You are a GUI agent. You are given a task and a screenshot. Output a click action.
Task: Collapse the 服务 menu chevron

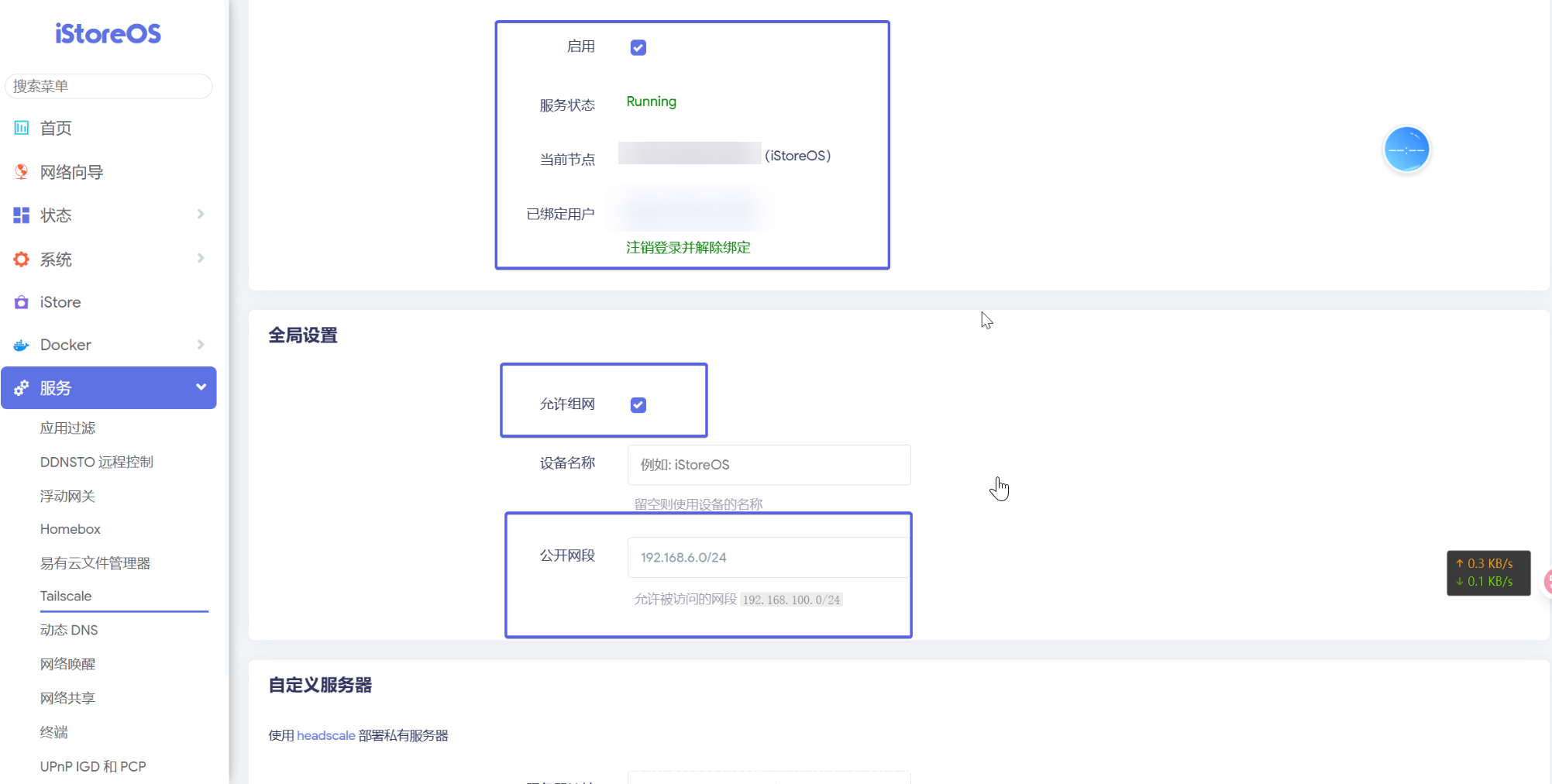[201, 387]
